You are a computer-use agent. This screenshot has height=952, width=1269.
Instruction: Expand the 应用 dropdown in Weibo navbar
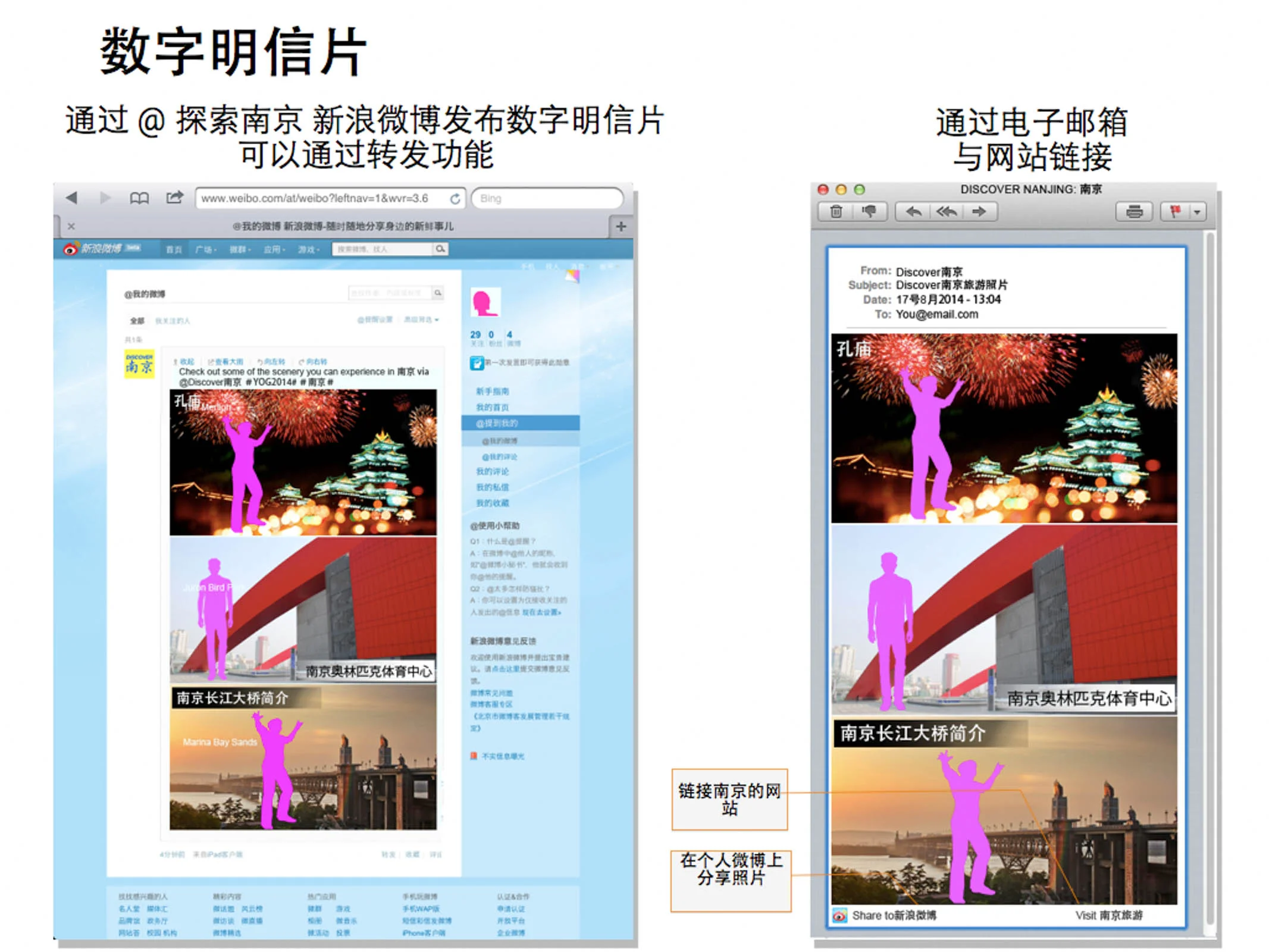pyautogui.click(x=273, y=249)
